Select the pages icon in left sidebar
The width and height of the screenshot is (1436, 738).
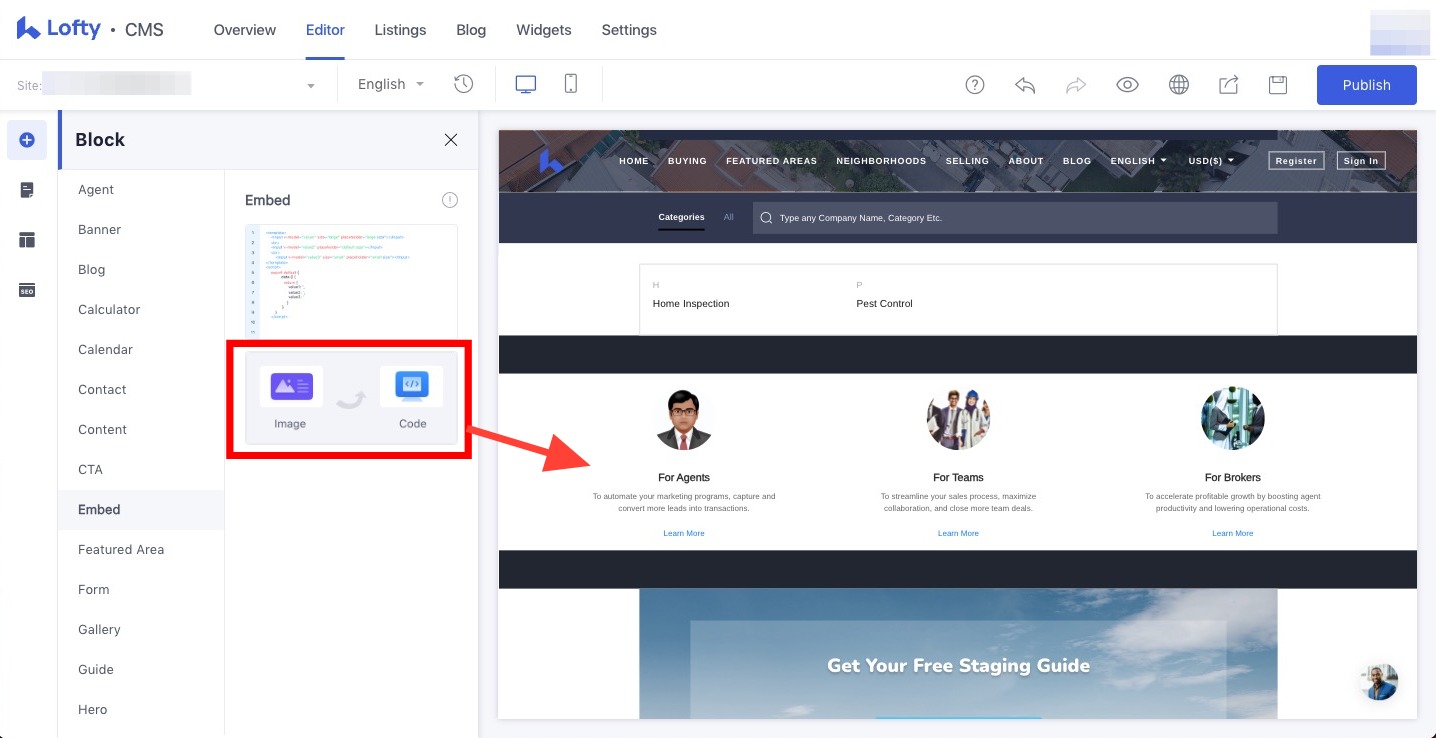[x=27, y=189]
